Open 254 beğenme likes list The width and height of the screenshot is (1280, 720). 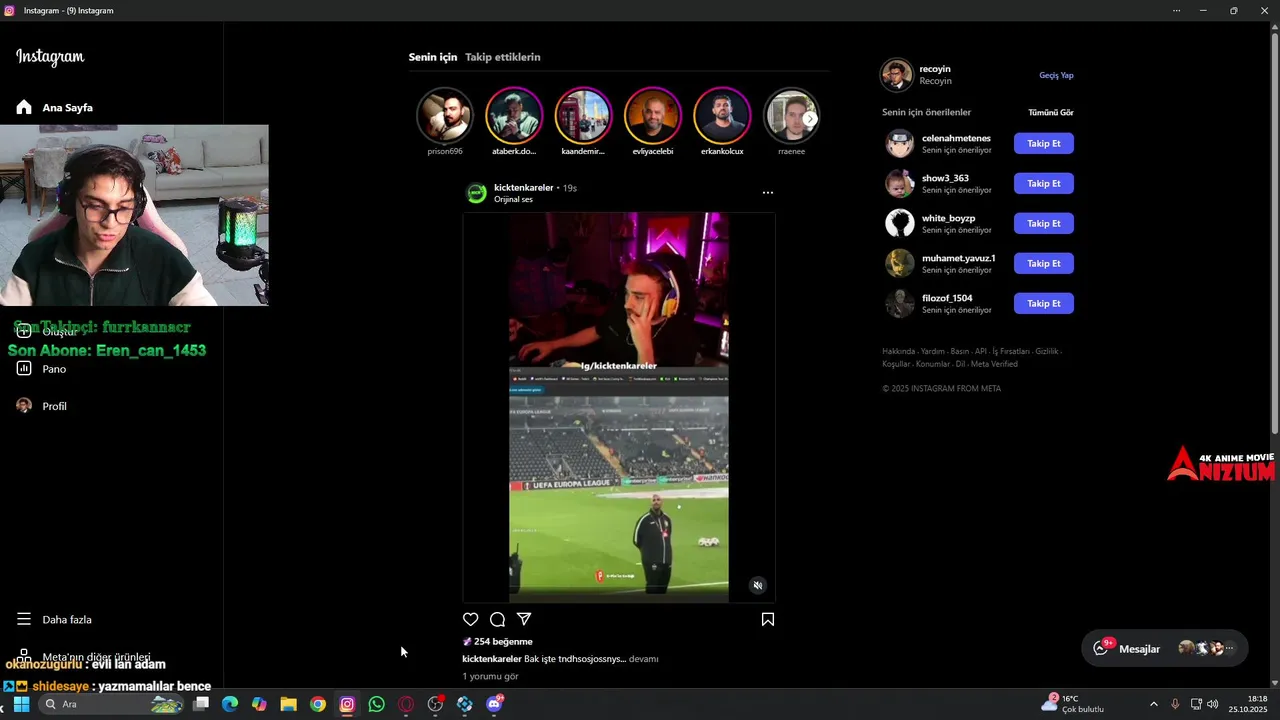(503, 641)
